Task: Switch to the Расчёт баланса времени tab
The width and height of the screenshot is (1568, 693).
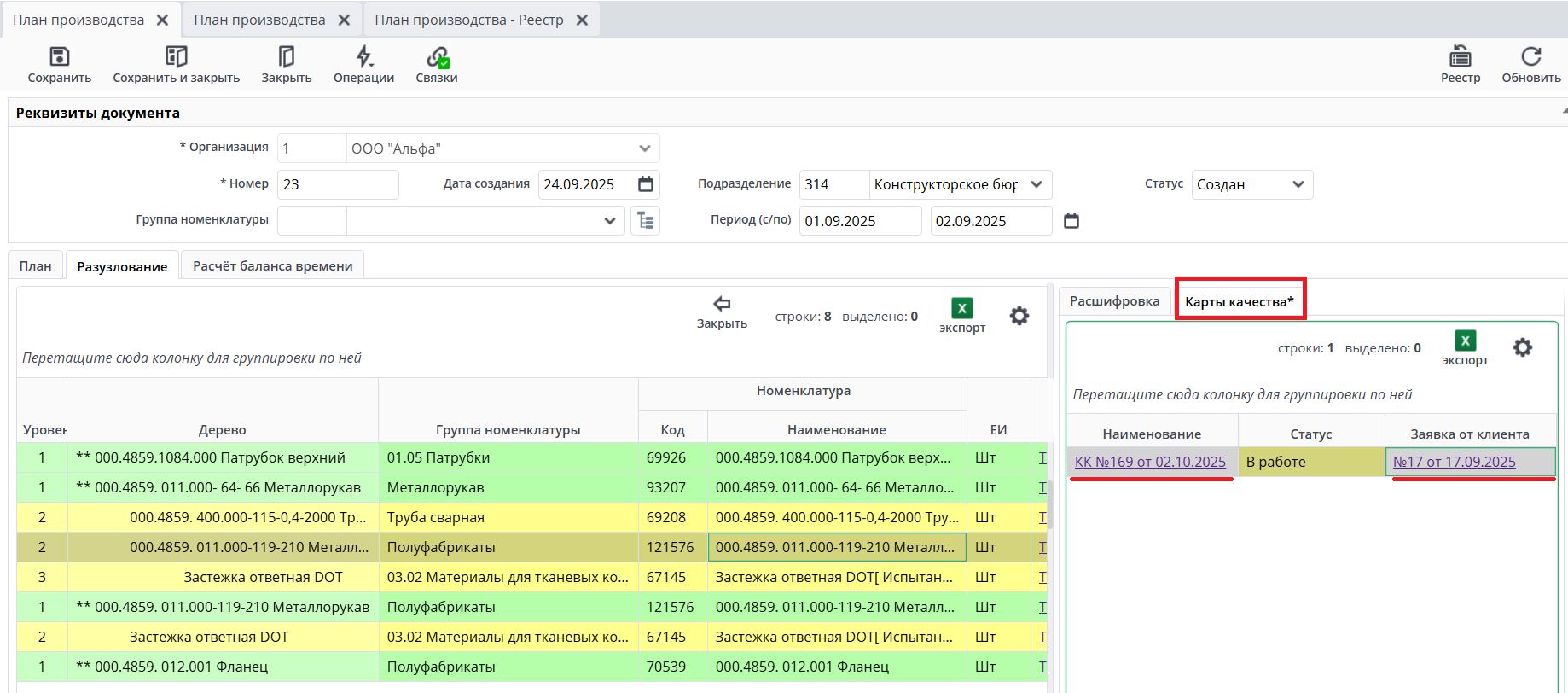Action: point(272,266)
